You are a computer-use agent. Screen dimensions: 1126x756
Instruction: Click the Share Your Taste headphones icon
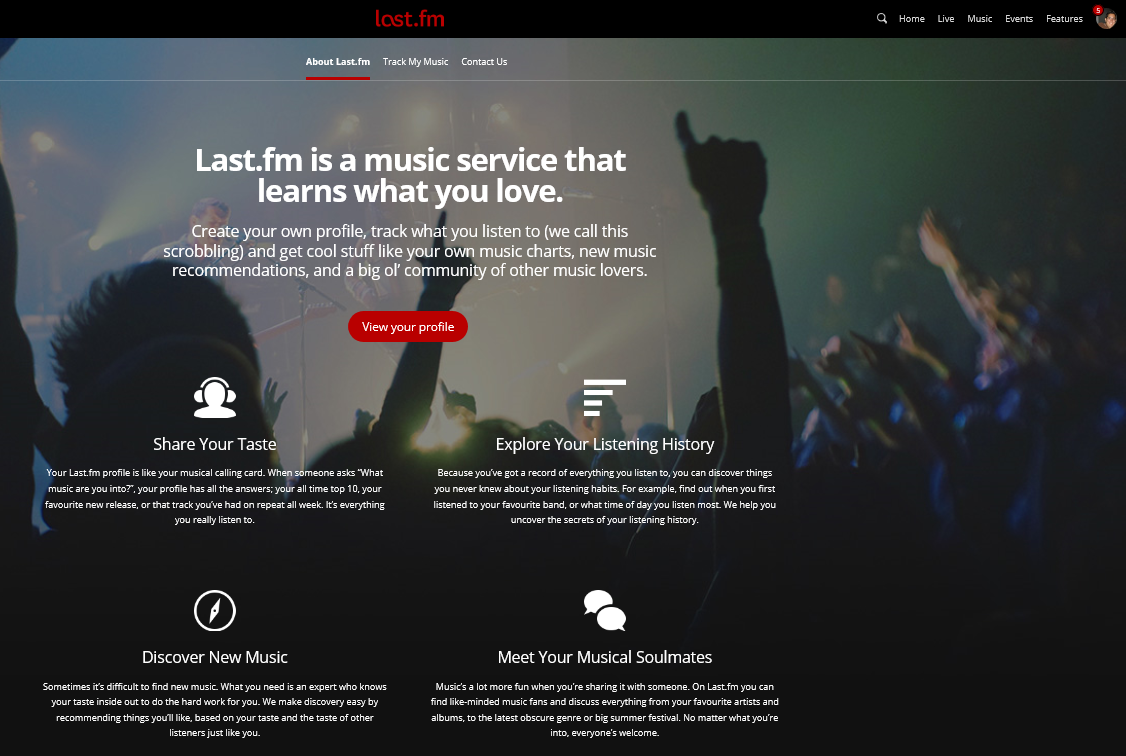click(x=215, y=397)
